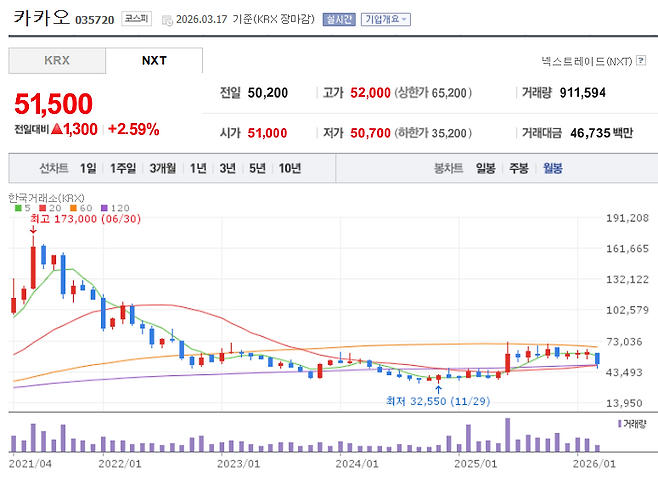This screenshot has height=483, width=658.
Task: Select the 10년 line chart period
Action: point(289,168)
